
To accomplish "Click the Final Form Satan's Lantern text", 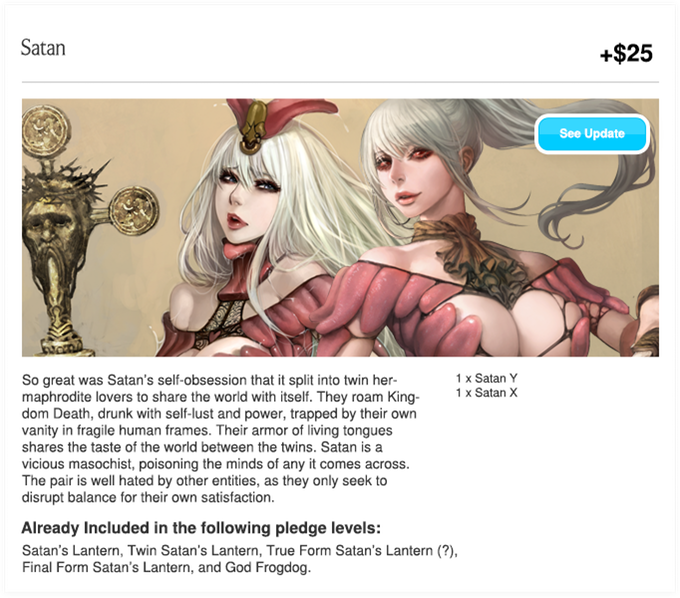I will (106, 567).
